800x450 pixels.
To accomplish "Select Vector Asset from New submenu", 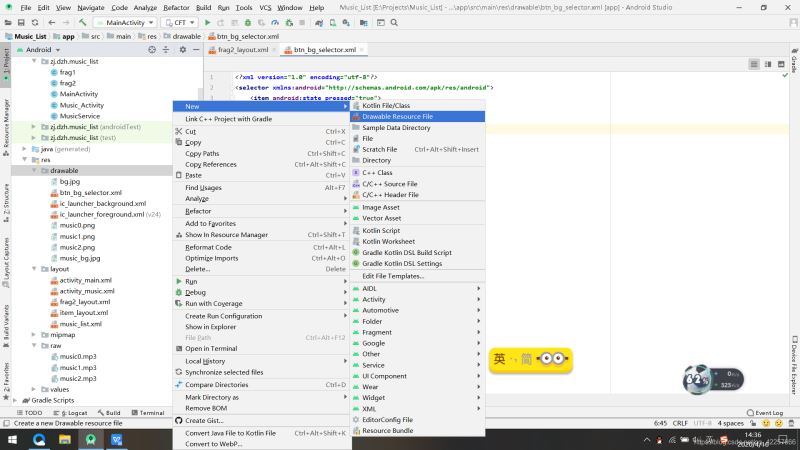I will [381, 218].
